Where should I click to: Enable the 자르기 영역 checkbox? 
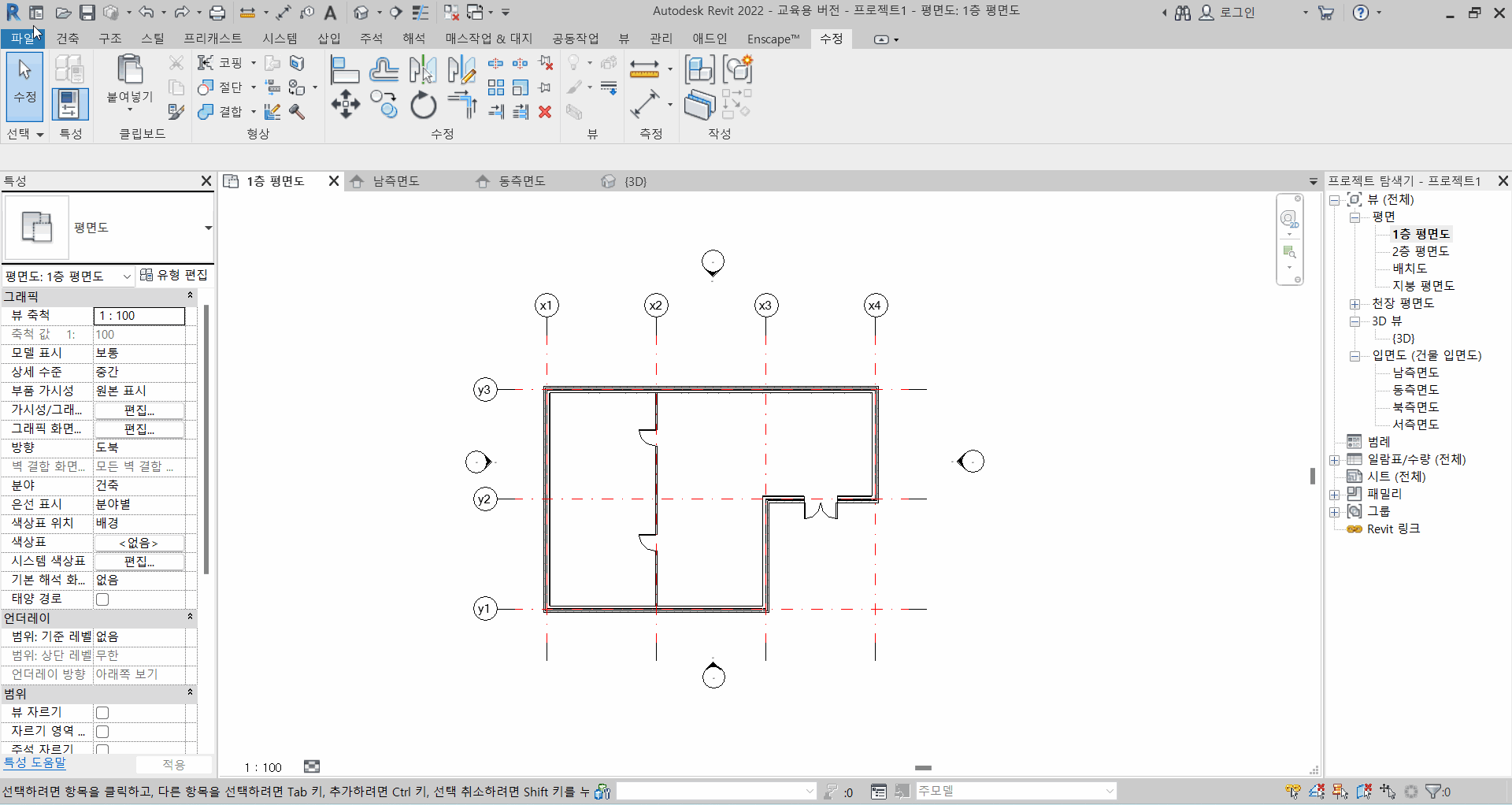click(x=102, y=732)
